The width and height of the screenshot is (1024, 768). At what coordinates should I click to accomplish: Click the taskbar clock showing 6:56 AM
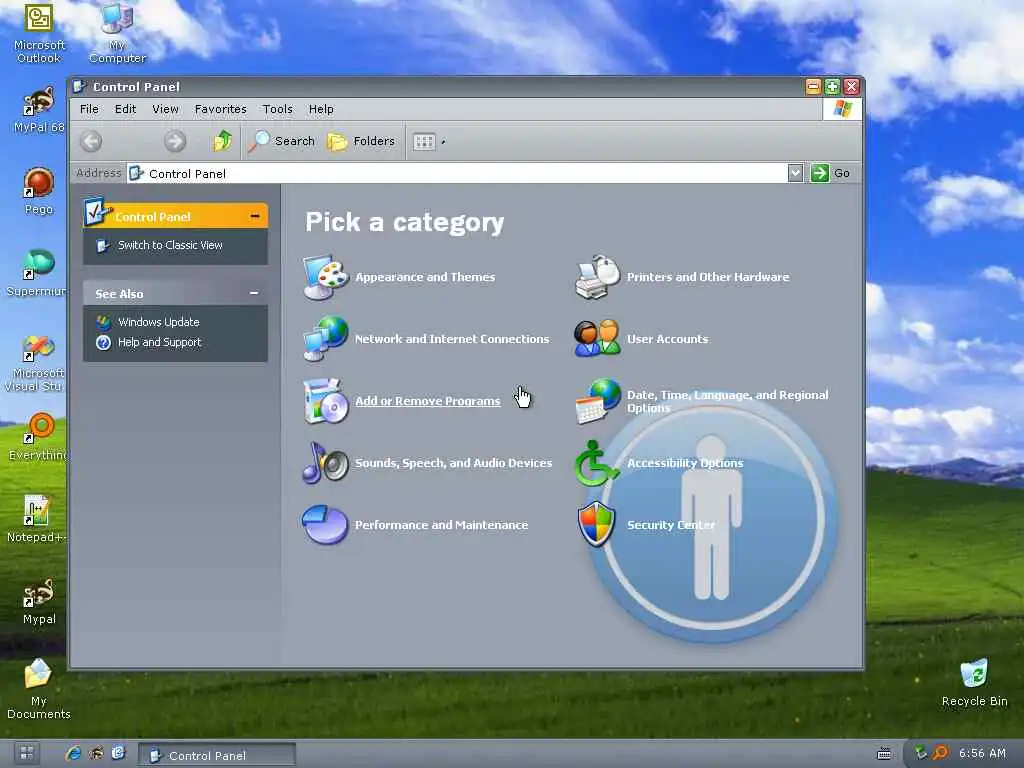click(x=982, y=753)
